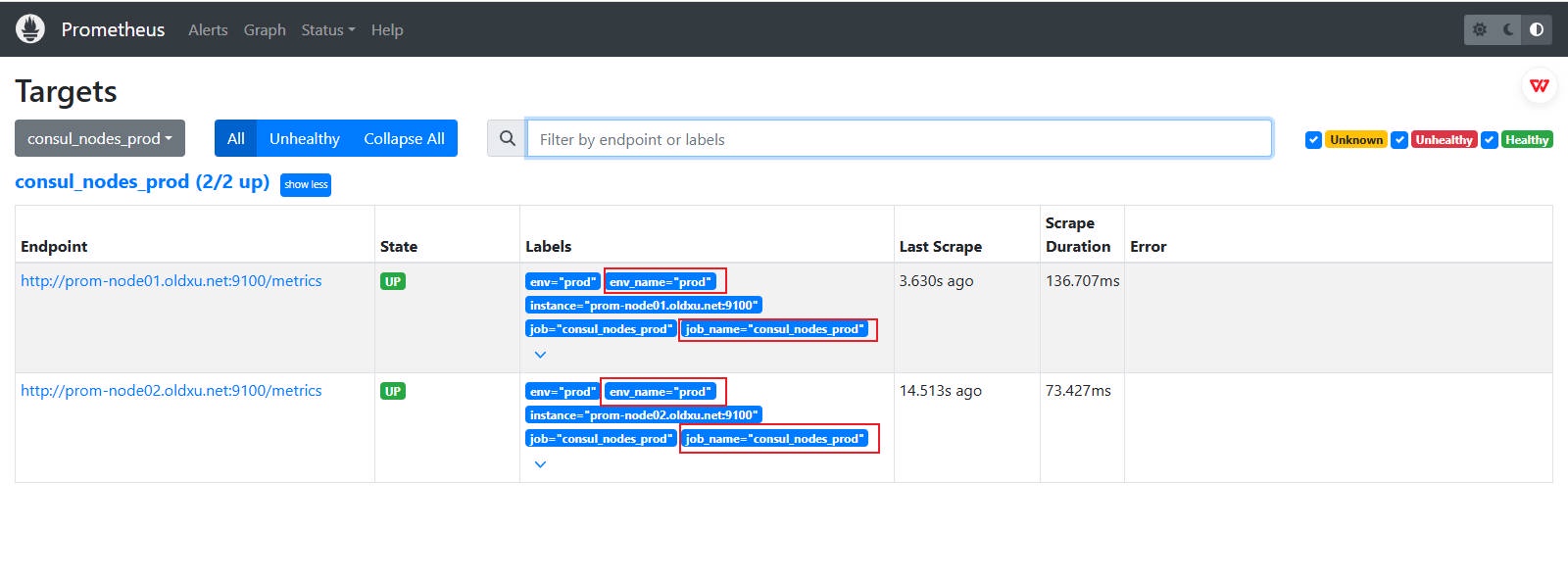Open the prom-node01 metrics endpoint link
The image size is (1568, 580).
tap(171, 281)
